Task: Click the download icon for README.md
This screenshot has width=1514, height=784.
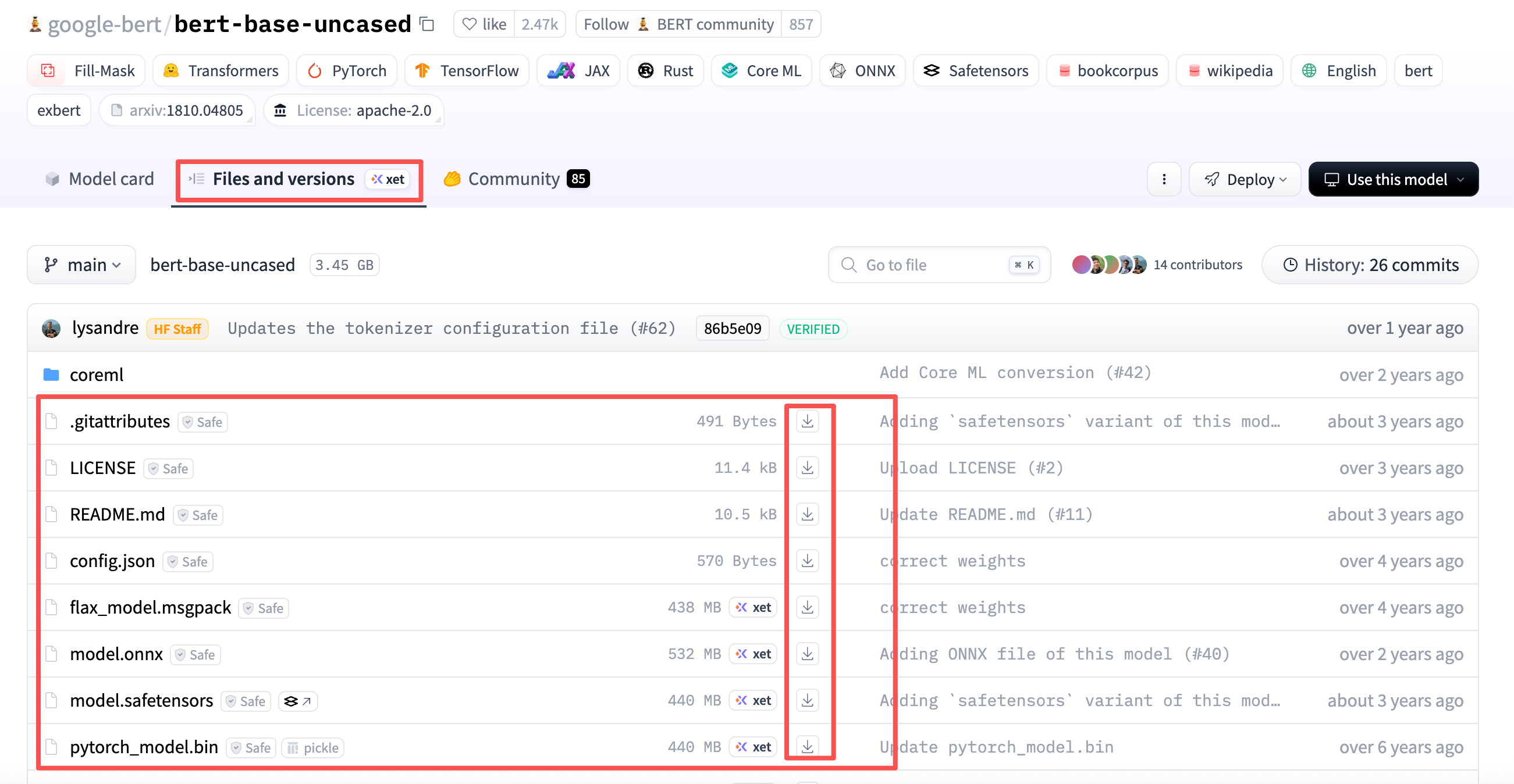Action: click(x=808, y=515)
